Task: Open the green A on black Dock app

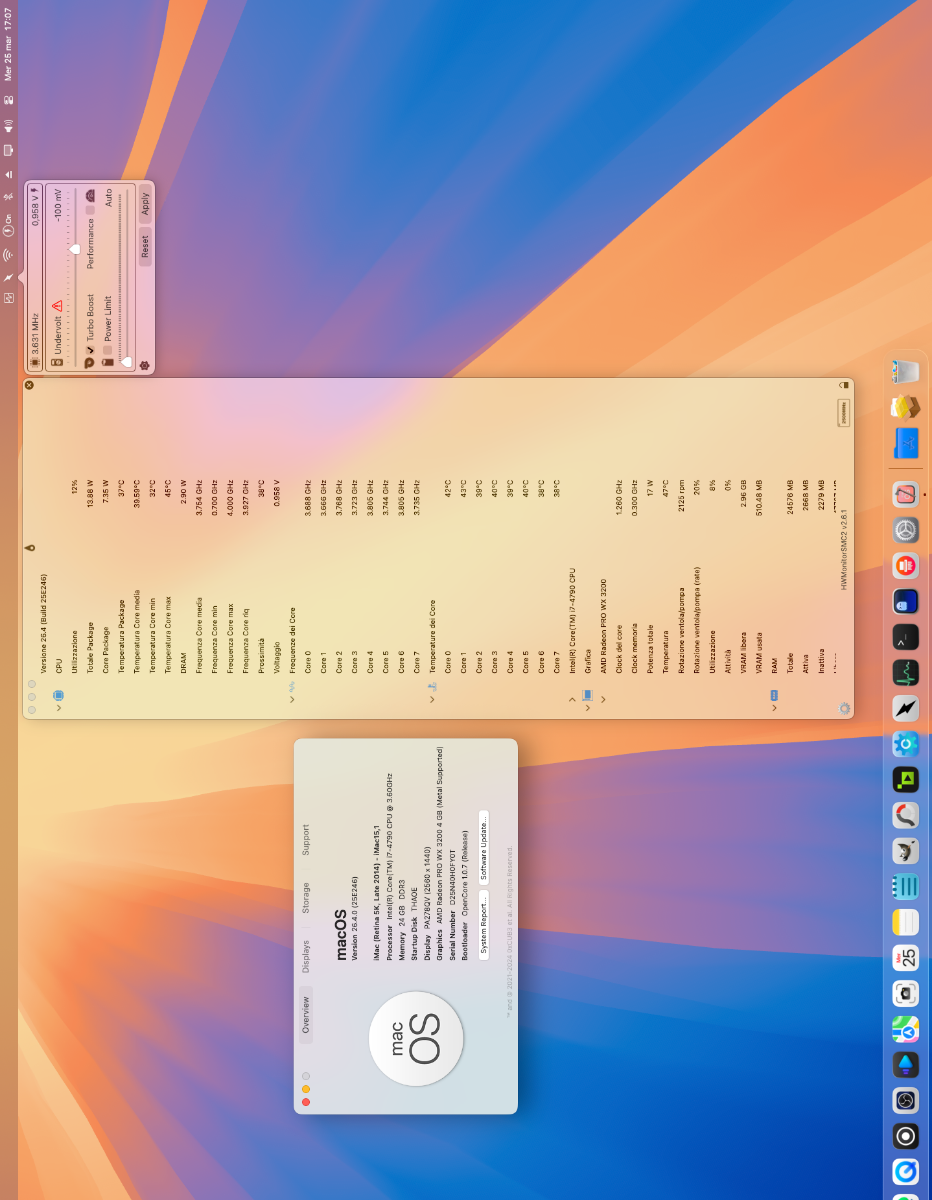Action: pyautogui.click(x=906, y=780)
